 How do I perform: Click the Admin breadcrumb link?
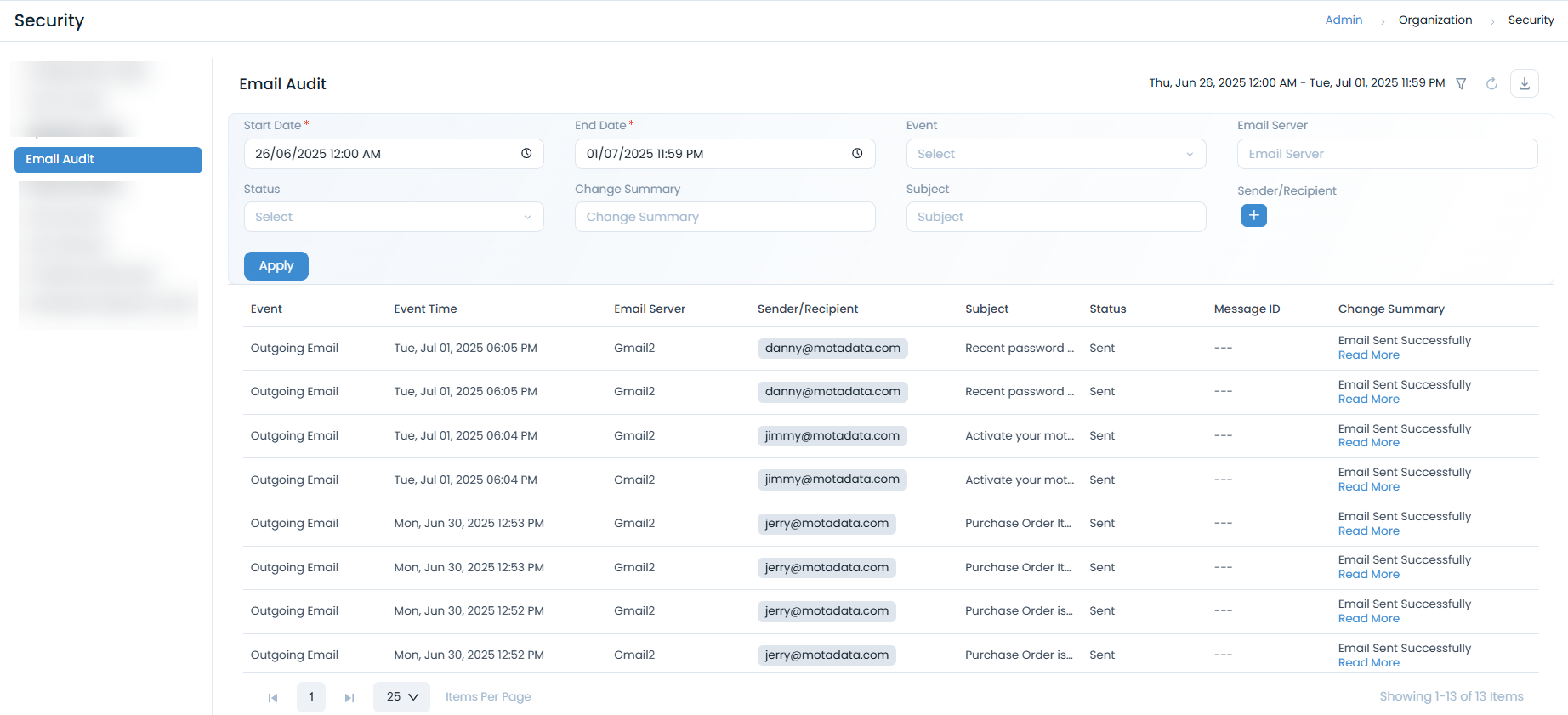pos(1344,20)
